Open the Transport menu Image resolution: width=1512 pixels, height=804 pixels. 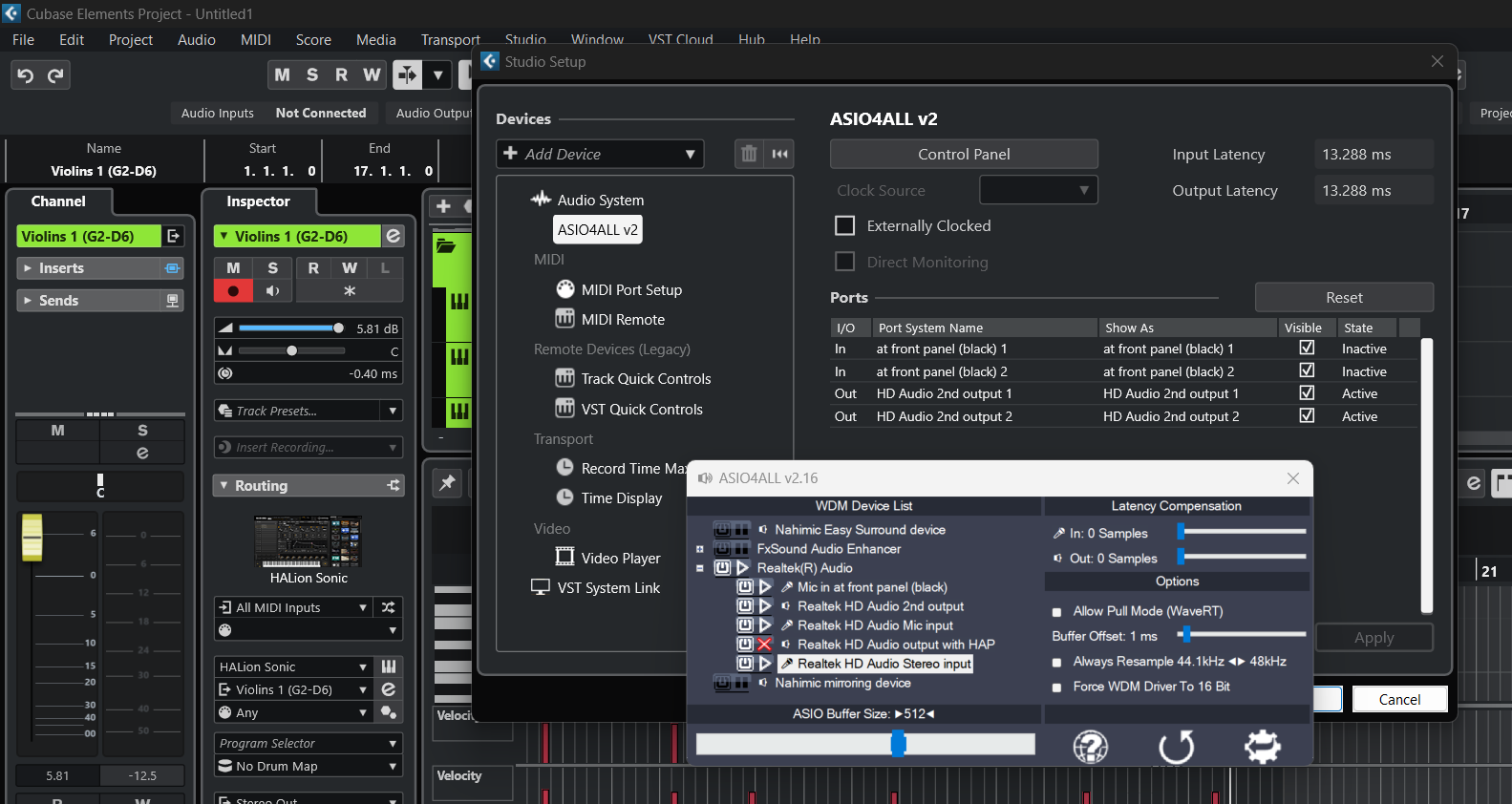(x=450, y=40)
